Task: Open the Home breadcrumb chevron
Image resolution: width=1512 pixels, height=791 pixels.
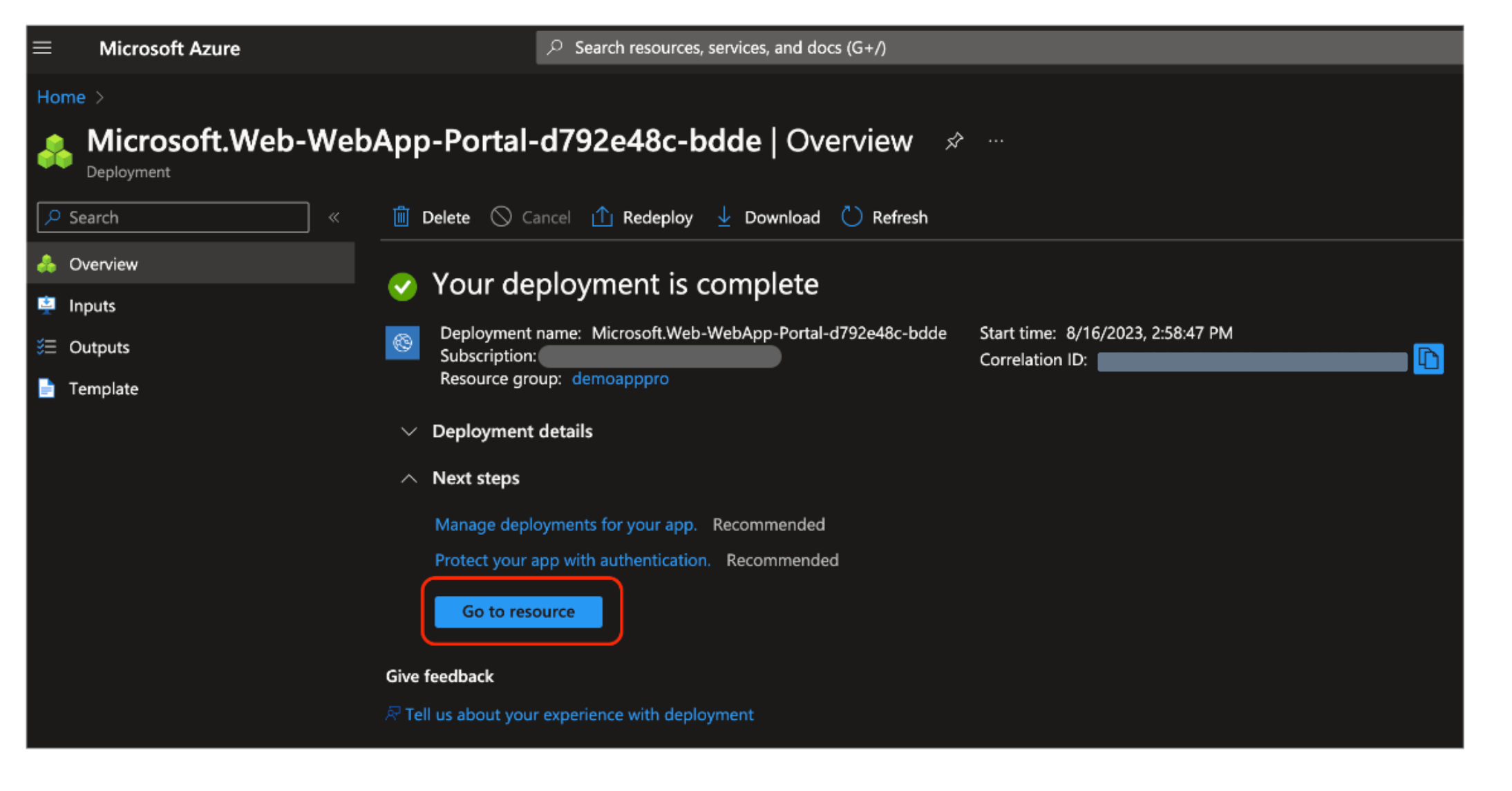Action: (99, 97)
